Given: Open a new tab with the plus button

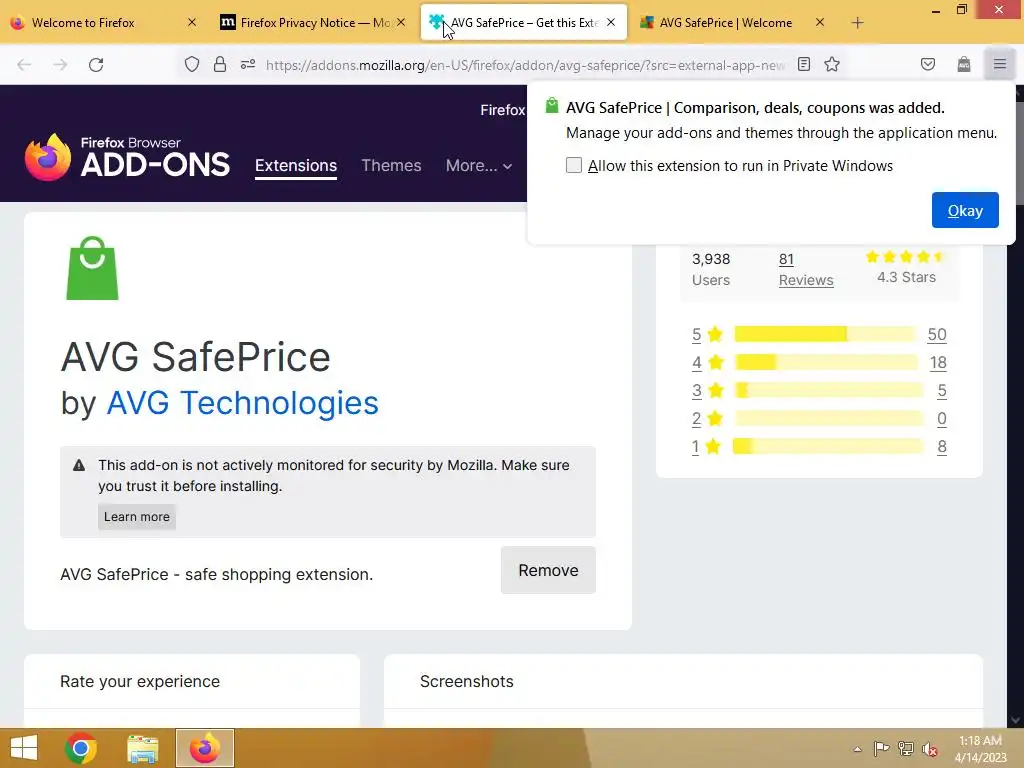Looking at the screenshot, I should click(857, 23).
